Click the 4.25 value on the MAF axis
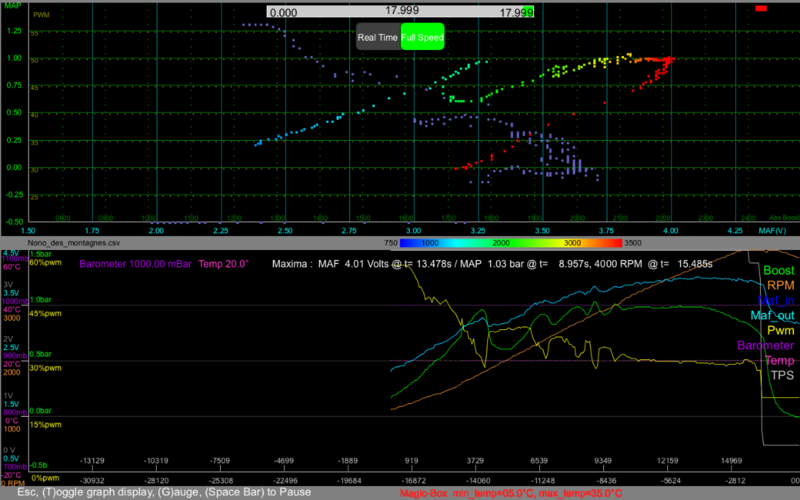 pyautogui.click(x=735, y=231)
